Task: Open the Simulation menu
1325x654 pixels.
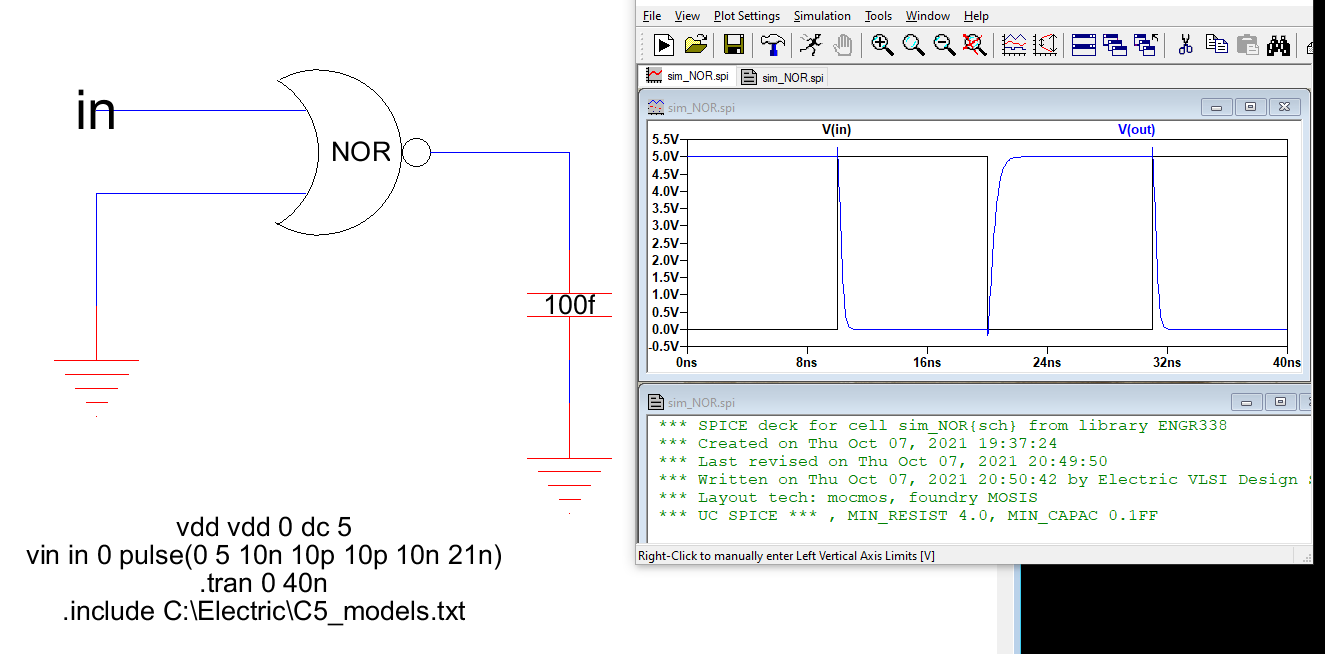Action: coord(821,16)
